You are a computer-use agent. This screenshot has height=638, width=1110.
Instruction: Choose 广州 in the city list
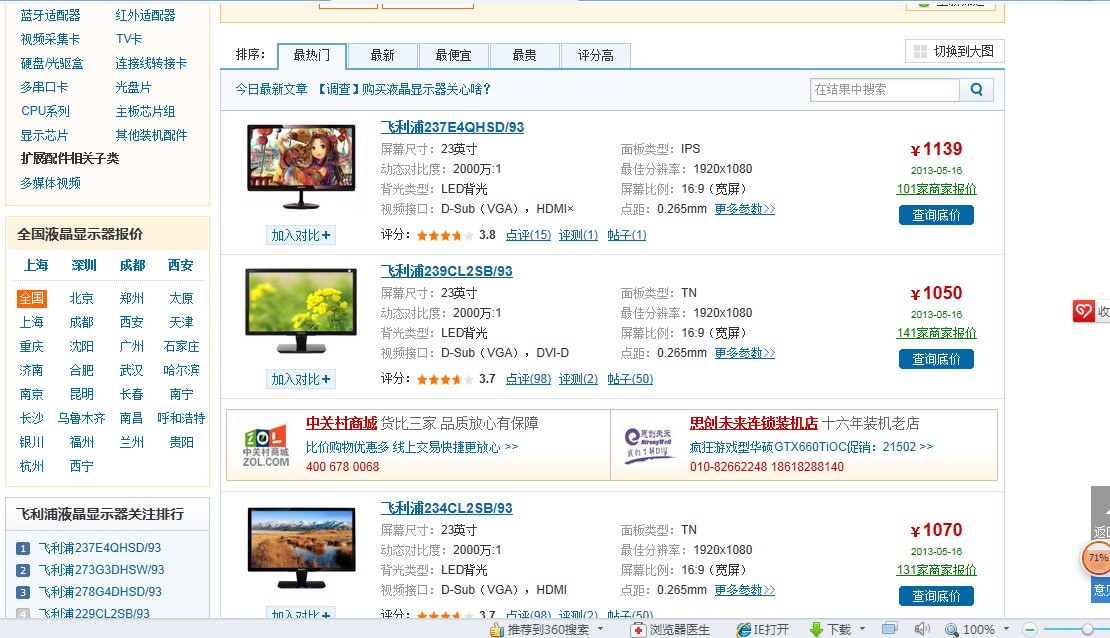click(132, 346)
